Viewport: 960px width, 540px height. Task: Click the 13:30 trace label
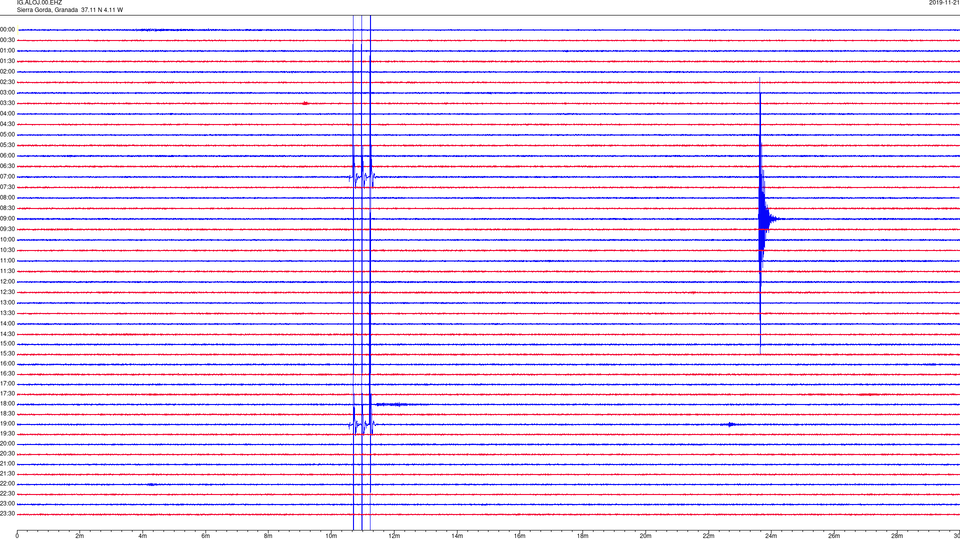click(x=8, y=313)
